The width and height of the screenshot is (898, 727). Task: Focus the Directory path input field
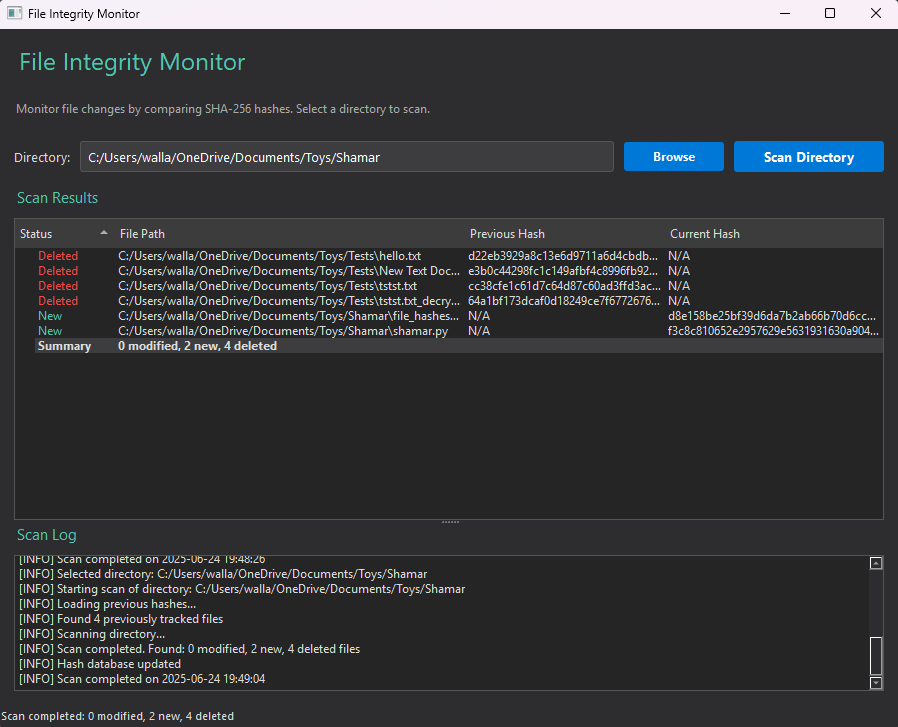coord(346,157)
